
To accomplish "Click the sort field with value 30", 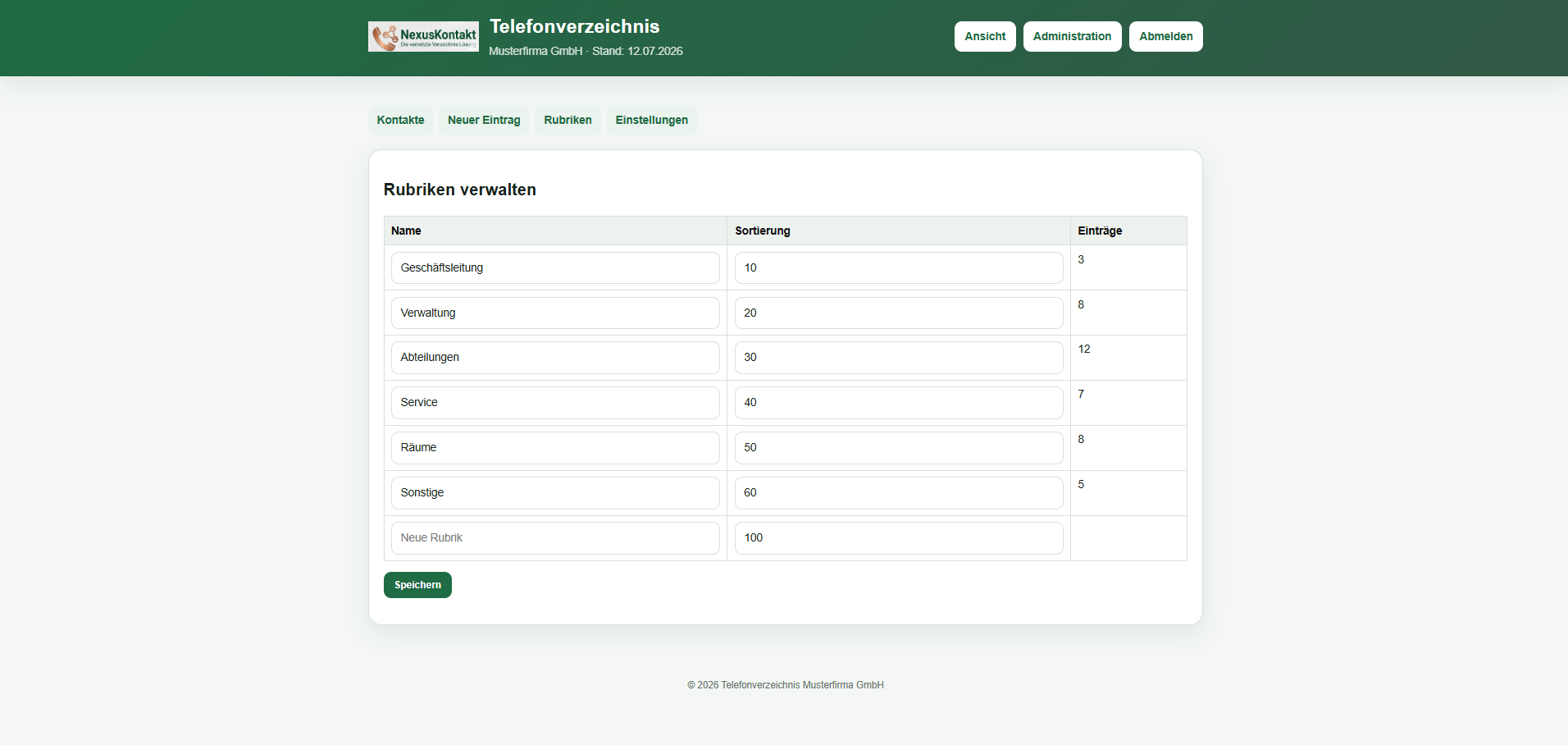I will (899, 358).
